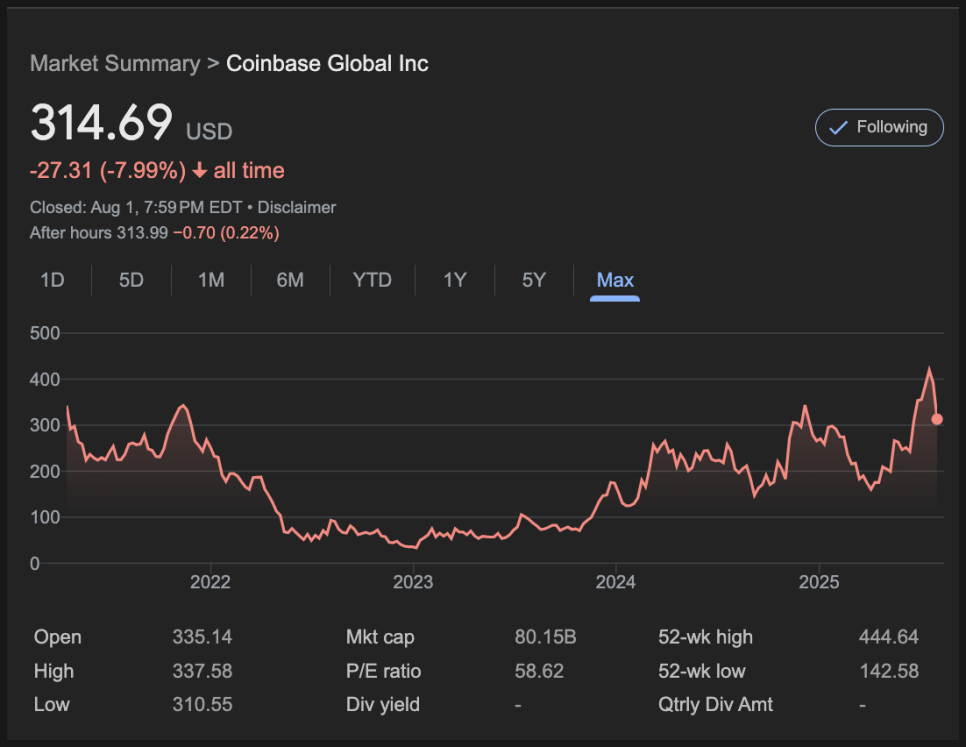This screenshot has height=747, width=966.
Task: Click the 314.69 price value
Action: (102, 123)
